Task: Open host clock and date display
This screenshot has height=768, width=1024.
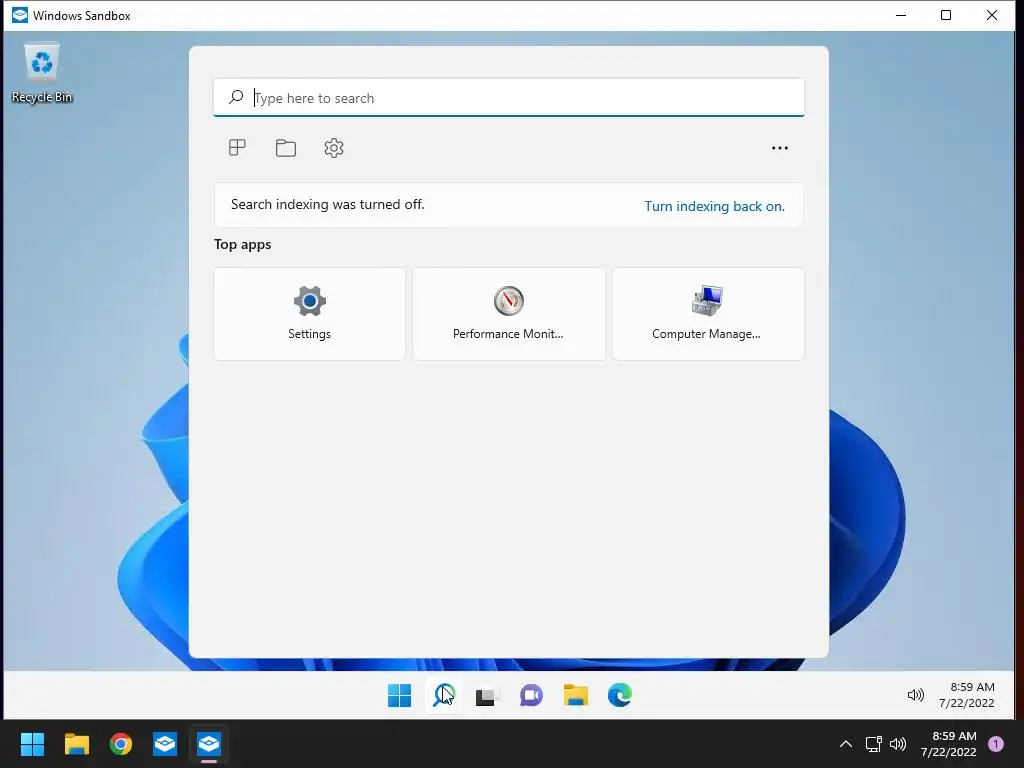Action: (x=948, y=744)
